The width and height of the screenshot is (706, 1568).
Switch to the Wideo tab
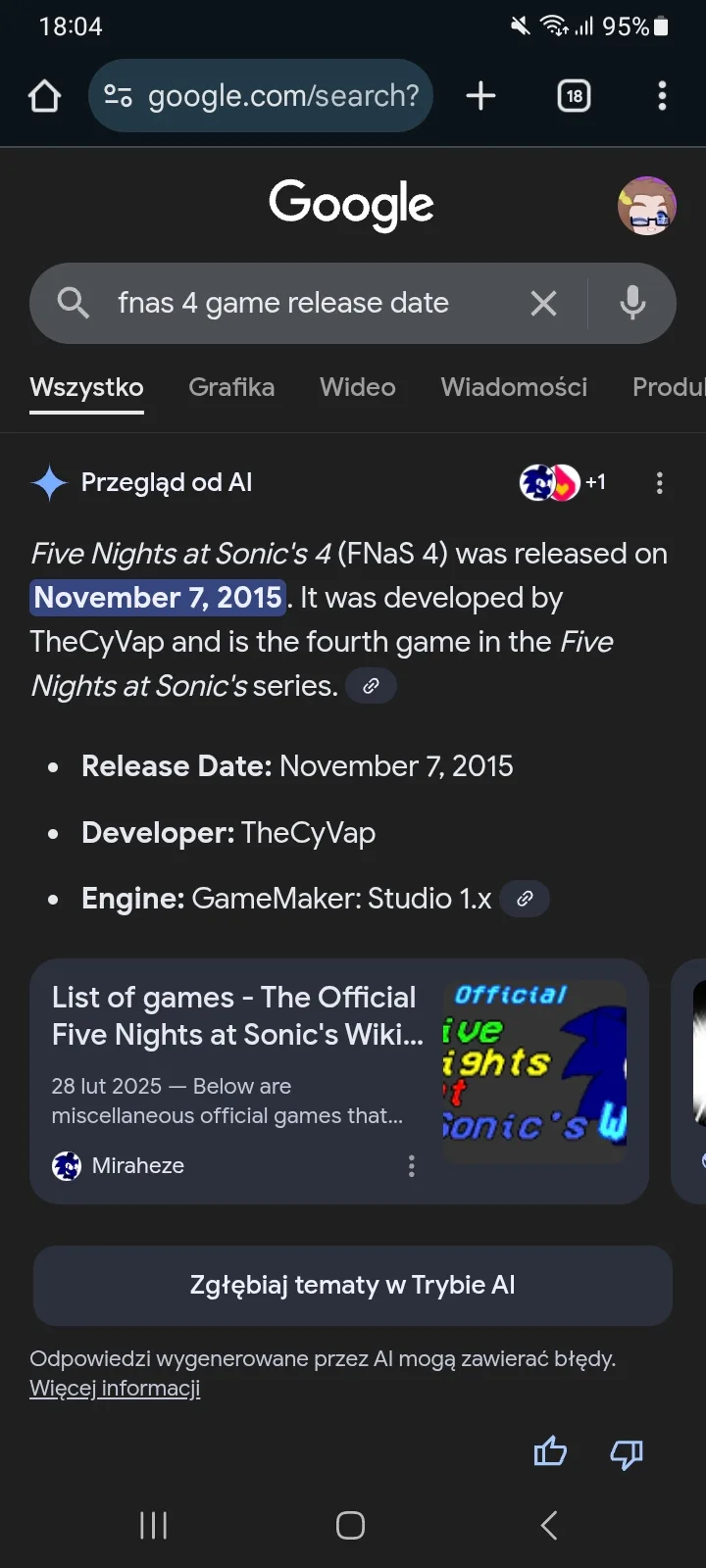(x=357, y=387)
